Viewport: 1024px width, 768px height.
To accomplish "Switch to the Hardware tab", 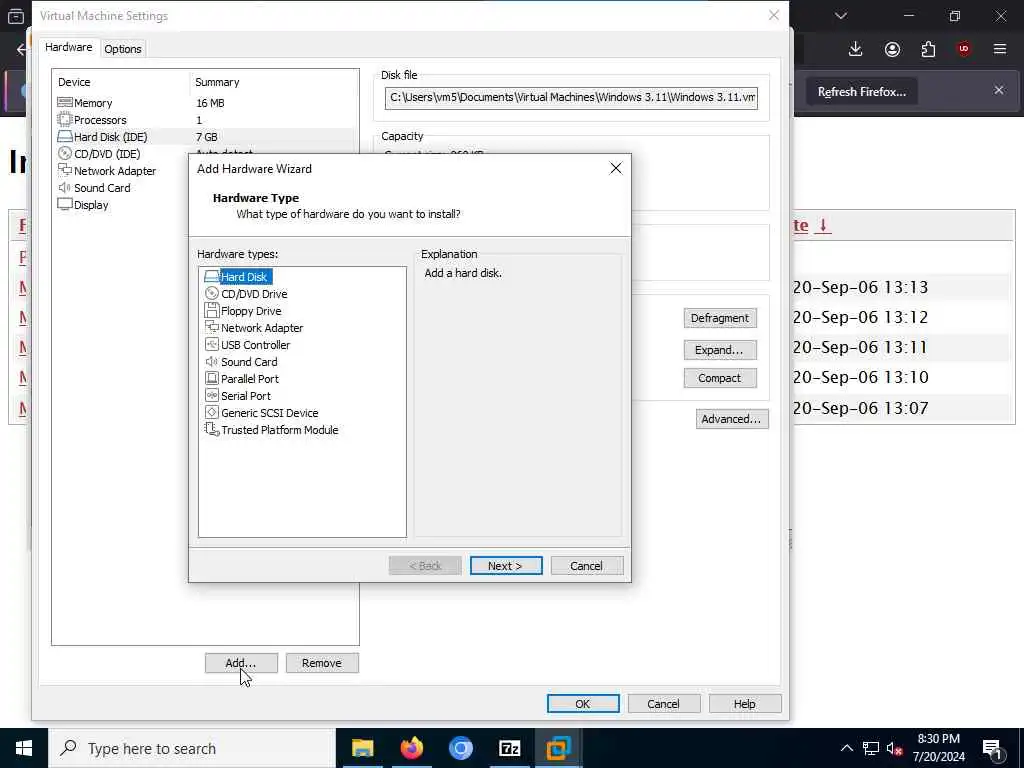I will click(x=69, y=47).
